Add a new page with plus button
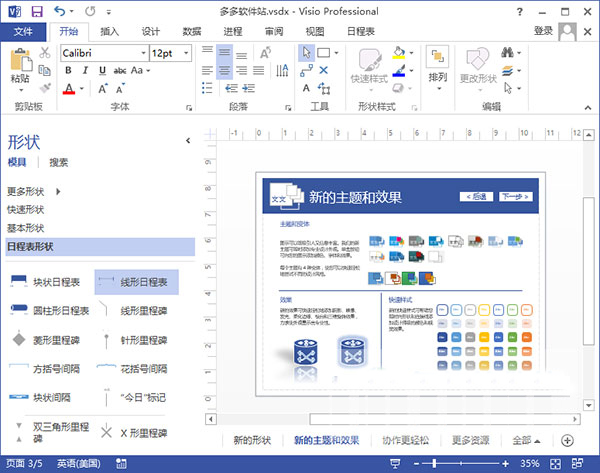Viewport: 600px width, 473px height. 567,440
